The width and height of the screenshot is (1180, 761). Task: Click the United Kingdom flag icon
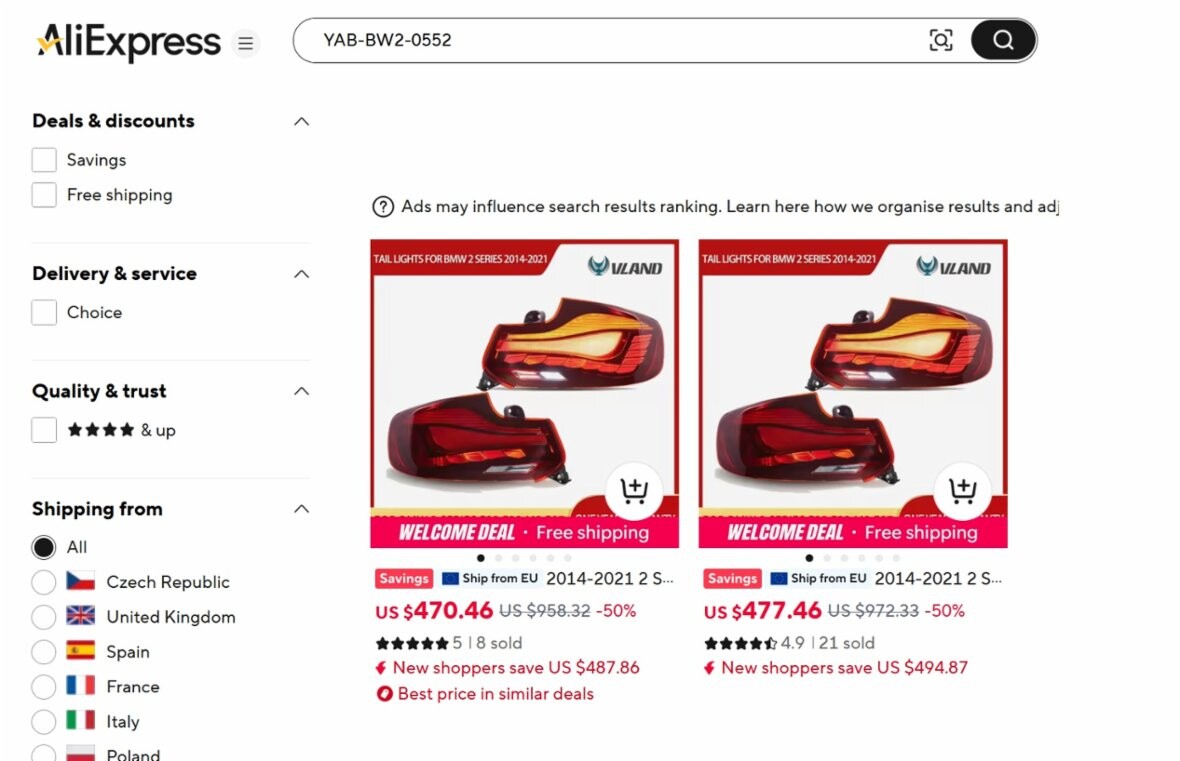[x=81, y=616]
